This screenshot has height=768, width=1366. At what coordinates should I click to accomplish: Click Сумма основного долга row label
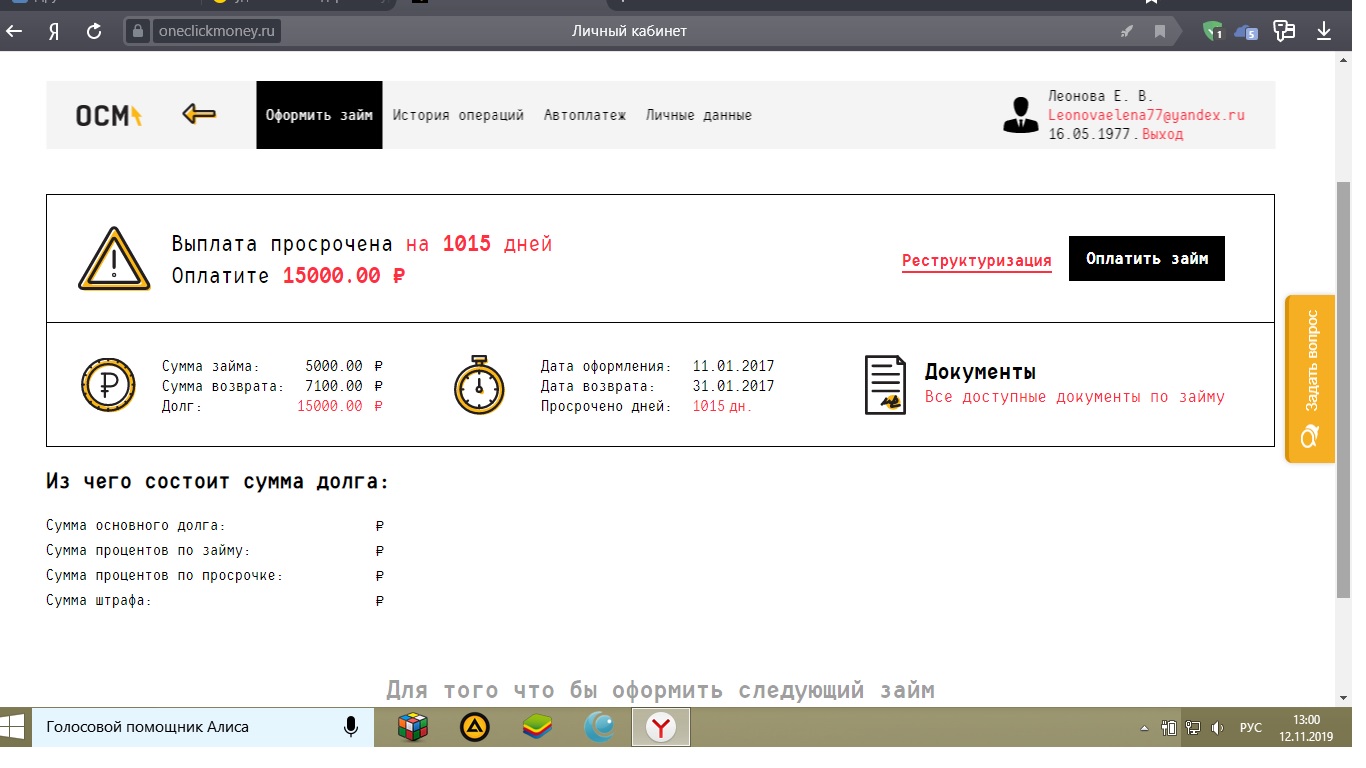(136, 525)
